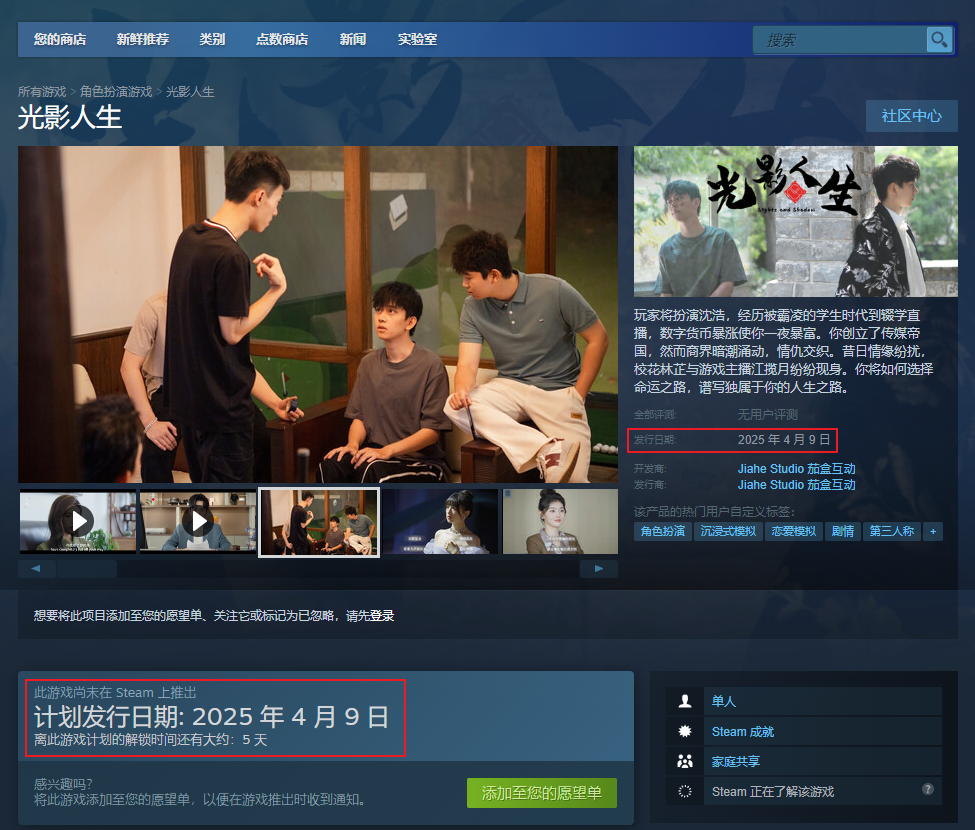This screenshot has height=830, width=975.
Task: Select the 沉浸式模拟 tag
Action: pyautogui.click(x=728, y=532)
